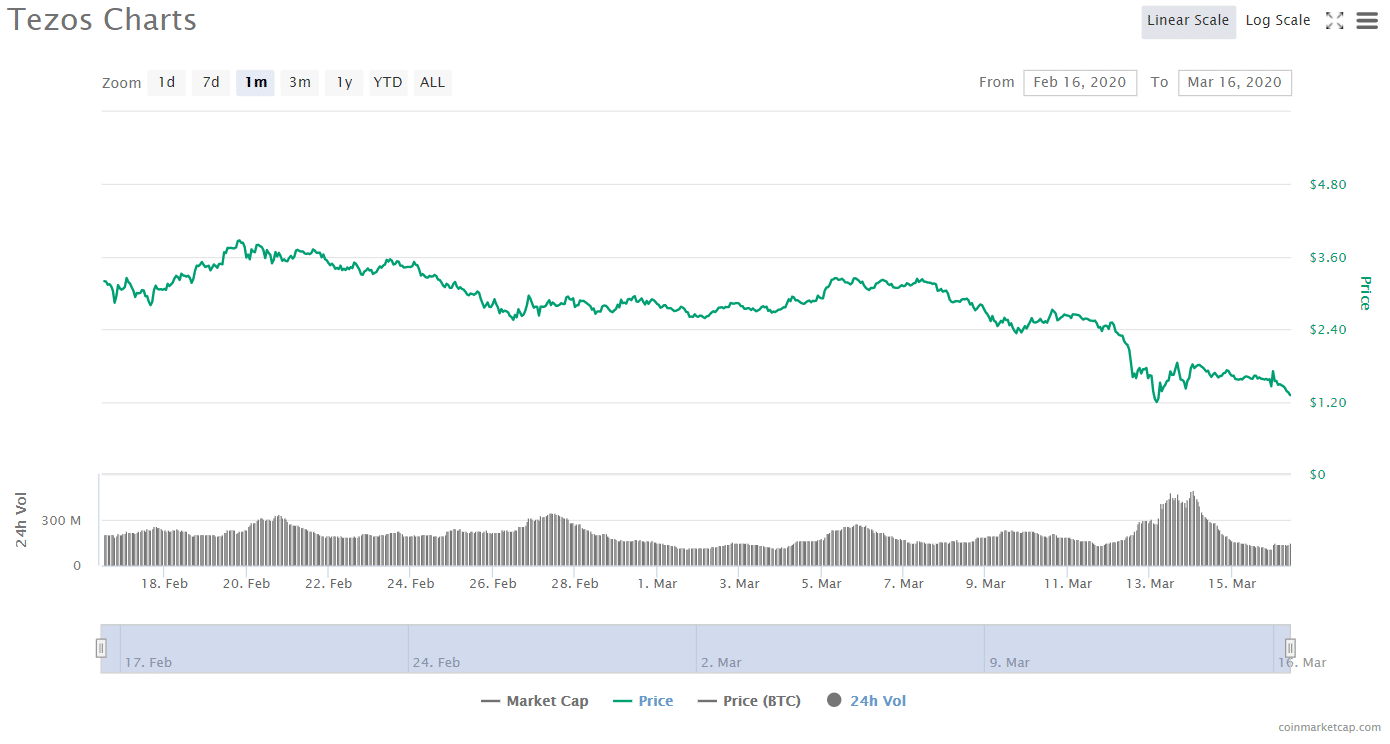Click the navigator's selected range area
Screen dimensions: 1390x744
point(695,648)
